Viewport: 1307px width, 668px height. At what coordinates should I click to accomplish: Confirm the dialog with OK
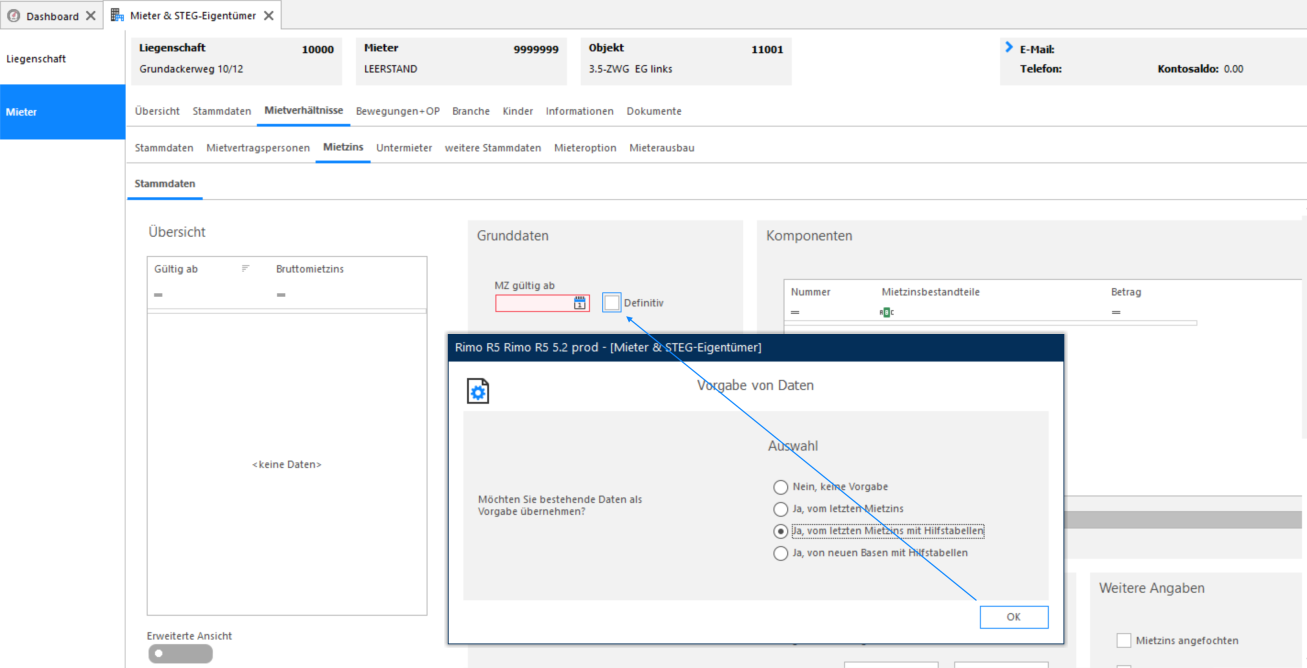tap(1014, 617)
